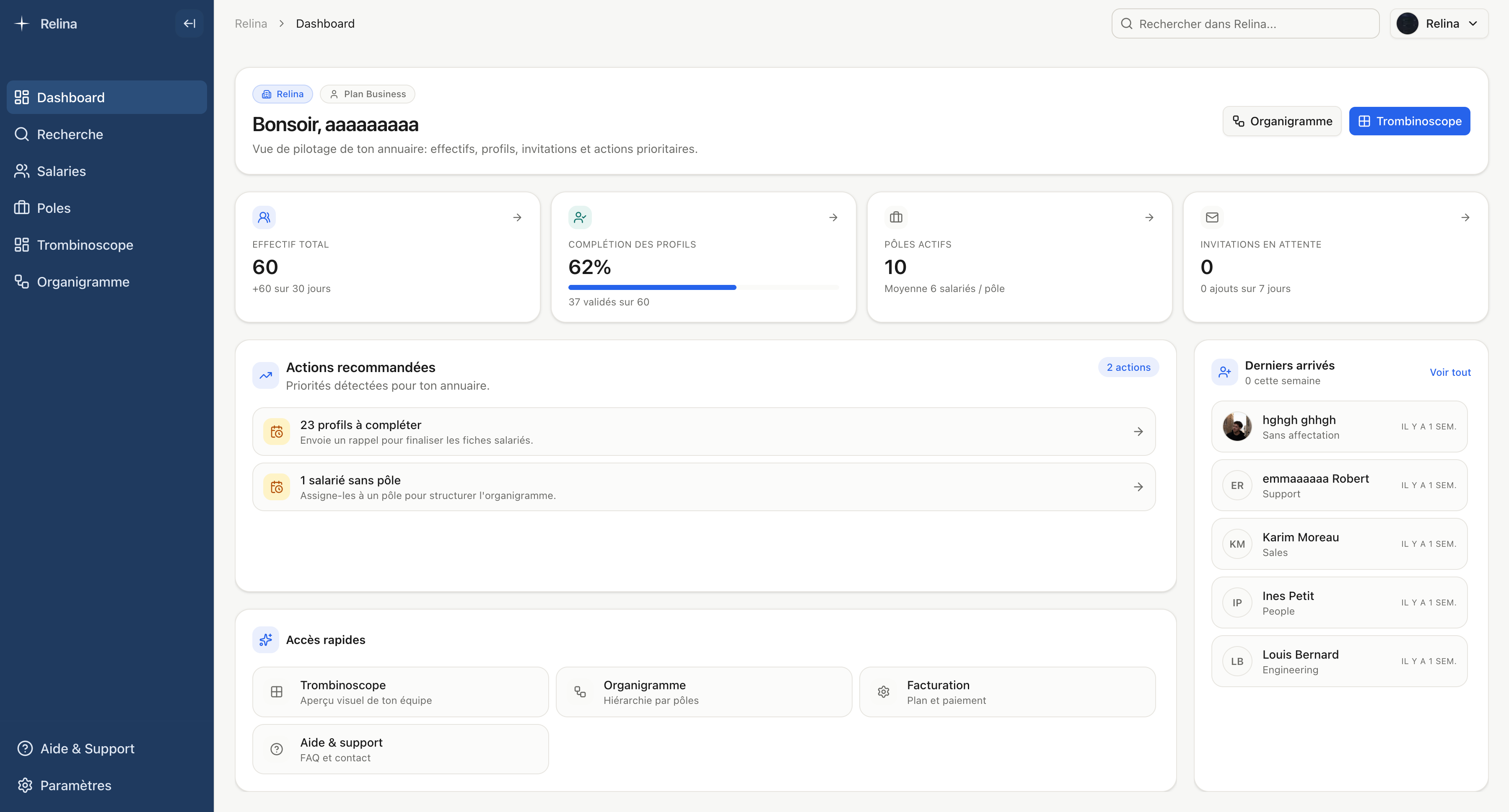Open Effectif total card arrow
The width and height of the screenshot is (1509, 812).
coord(517,217)
